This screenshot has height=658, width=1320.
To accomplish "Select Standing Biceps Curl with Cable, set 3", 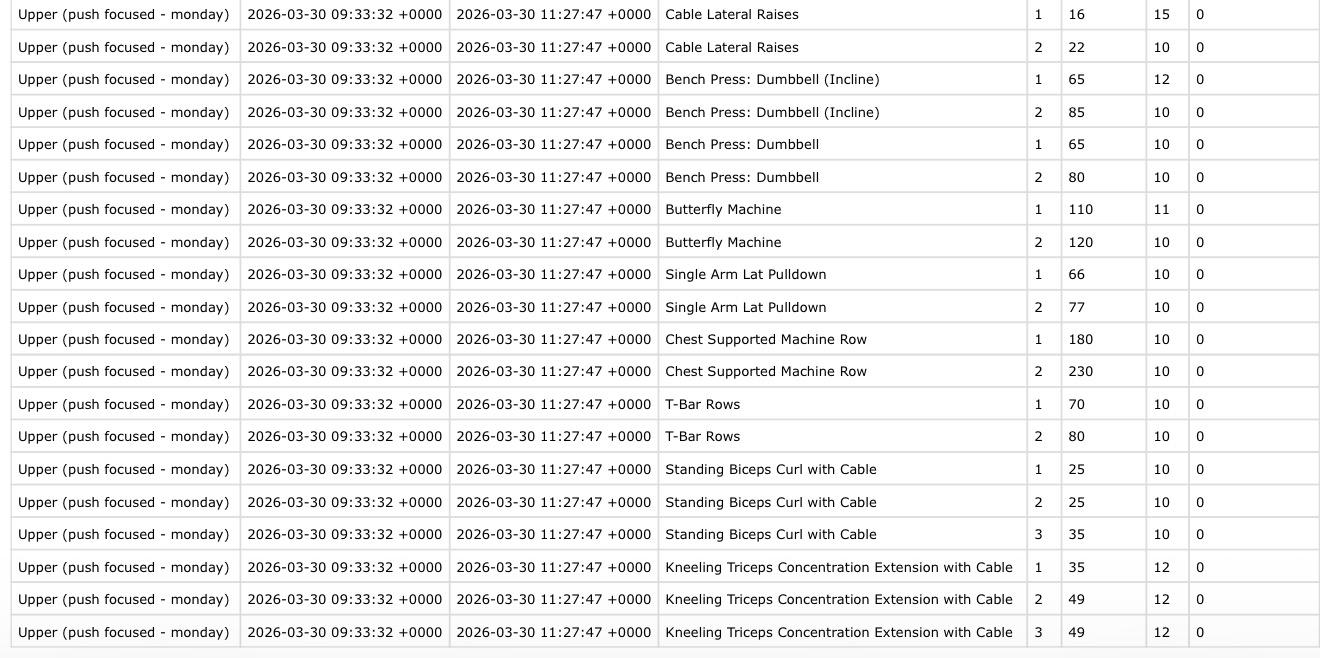I will point(771,534).
